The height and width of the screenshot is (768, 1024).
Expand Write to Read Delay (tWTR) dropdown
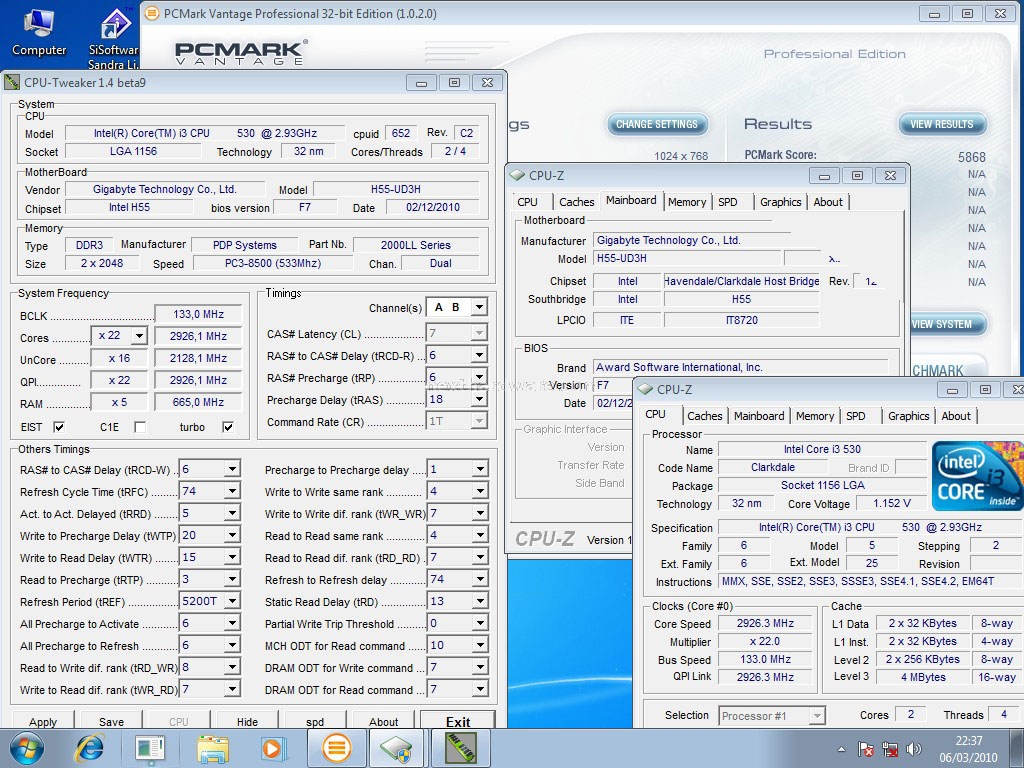(232, 557)
